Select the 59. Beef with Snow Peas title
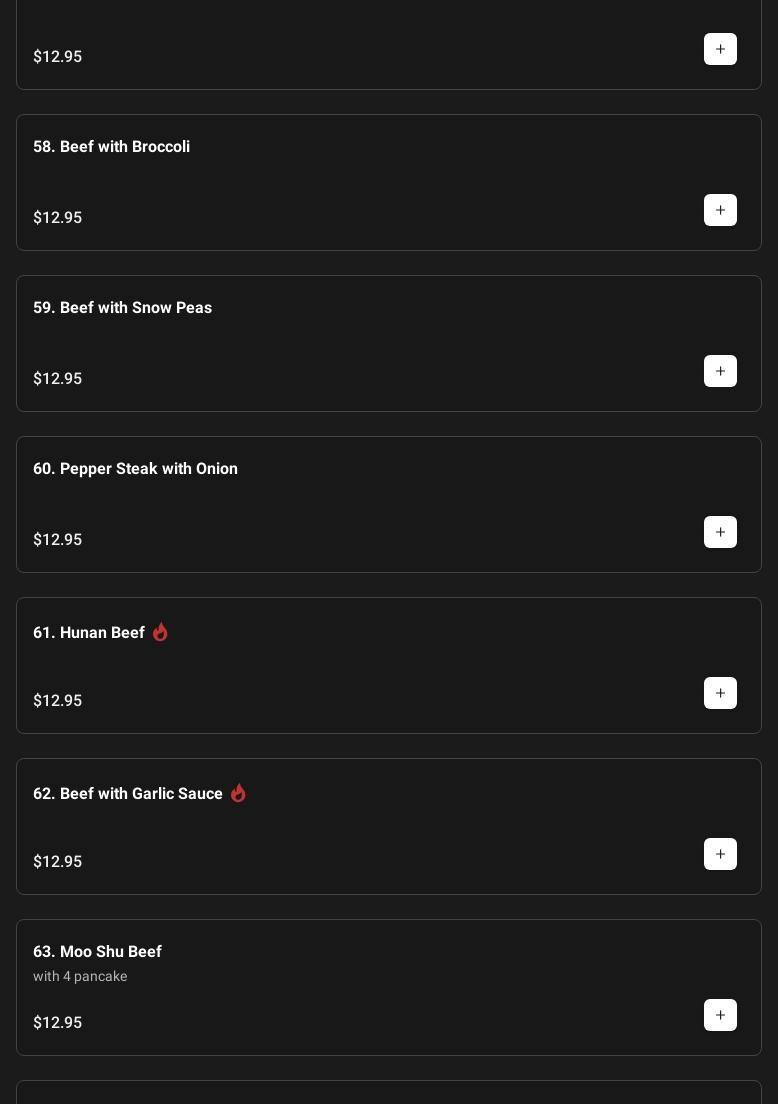Viewport: 778px width, 1104px height. [122, 308]
